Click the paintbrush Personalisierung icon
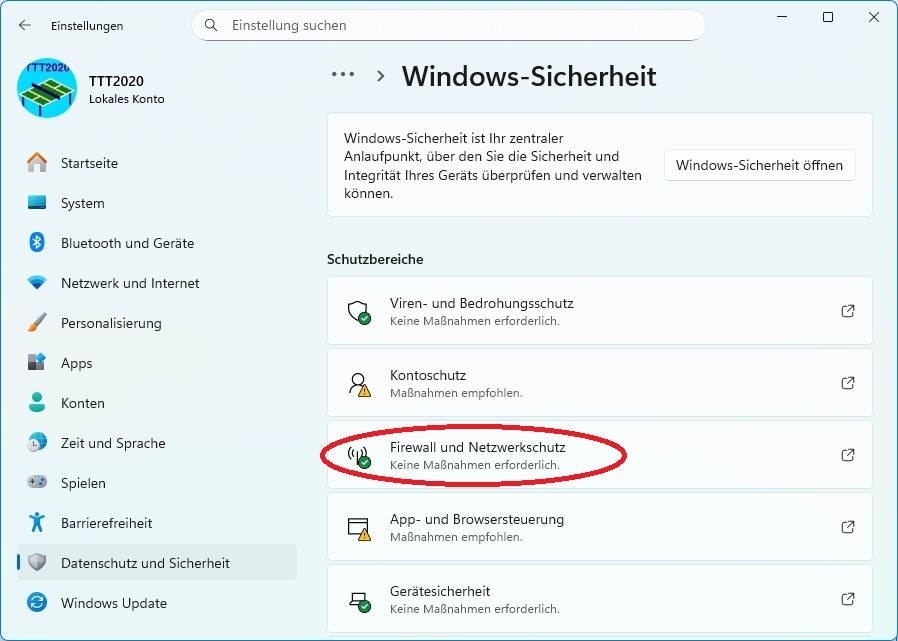 pyautogui.click(x=37, y=323)
